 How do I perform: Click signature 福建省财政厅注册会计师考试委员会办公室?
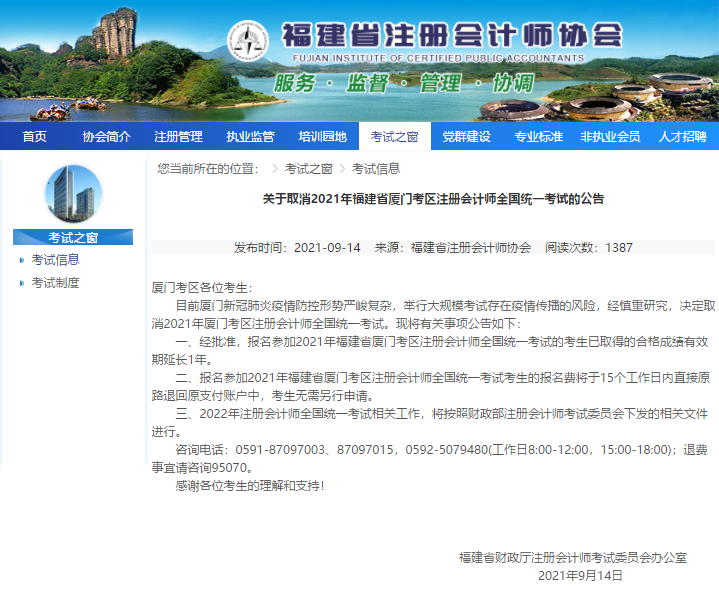573,558
